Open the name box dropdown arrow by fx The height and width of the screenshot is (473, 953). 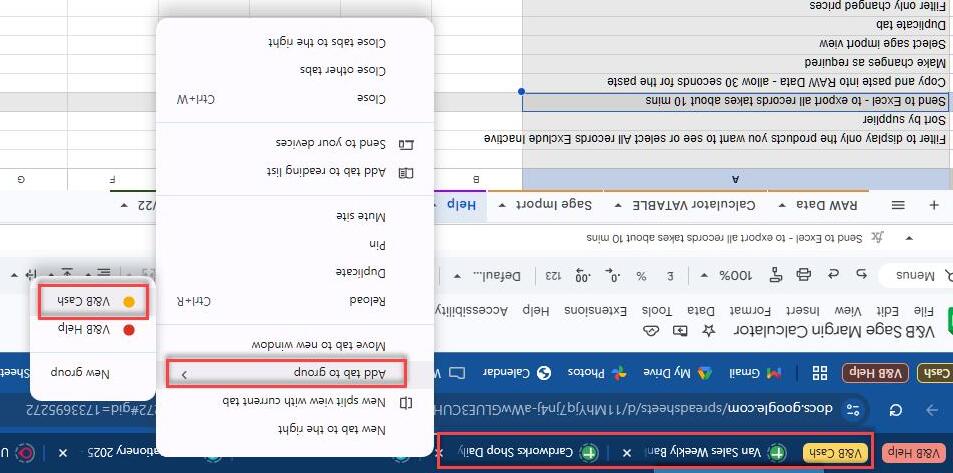[909, 238]
